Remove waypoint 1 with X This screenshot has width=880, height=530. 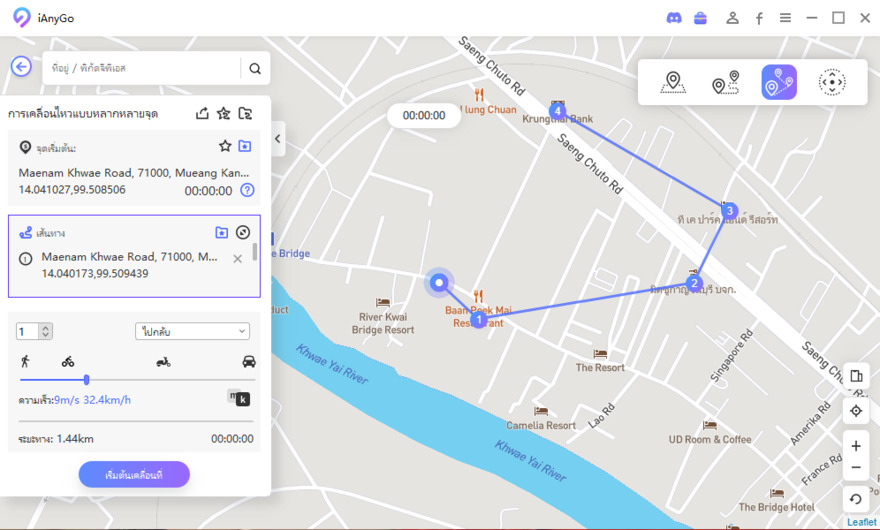coord(237,259)
